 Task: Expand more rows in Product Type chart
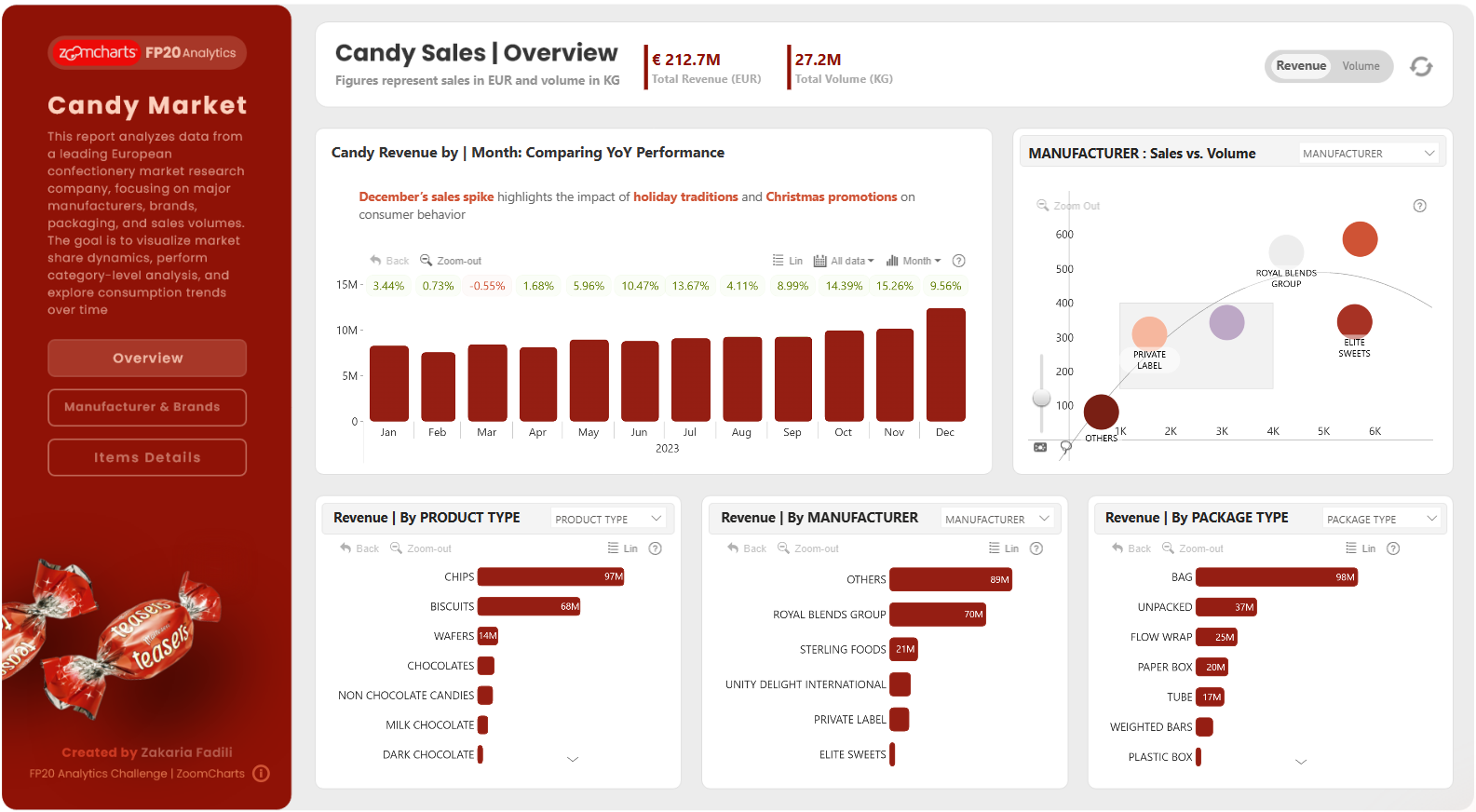573,760
